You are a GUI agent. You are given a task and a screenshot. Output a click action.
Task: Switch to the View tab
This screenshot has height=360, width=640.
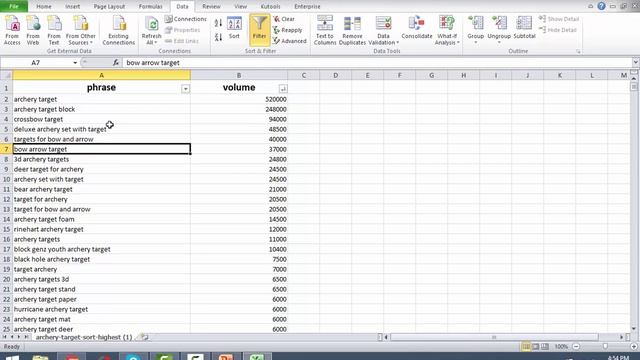click(x=240, y=7)
